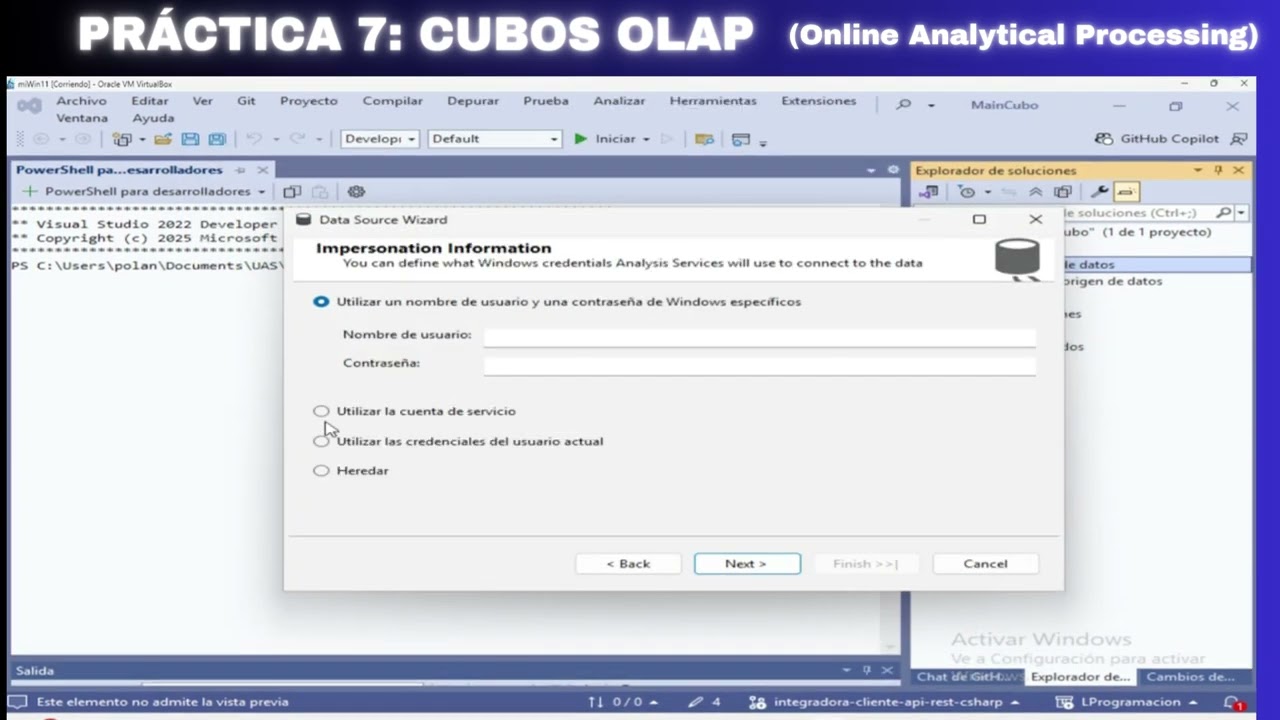Collapse all in Solution Explorer

1036,192
